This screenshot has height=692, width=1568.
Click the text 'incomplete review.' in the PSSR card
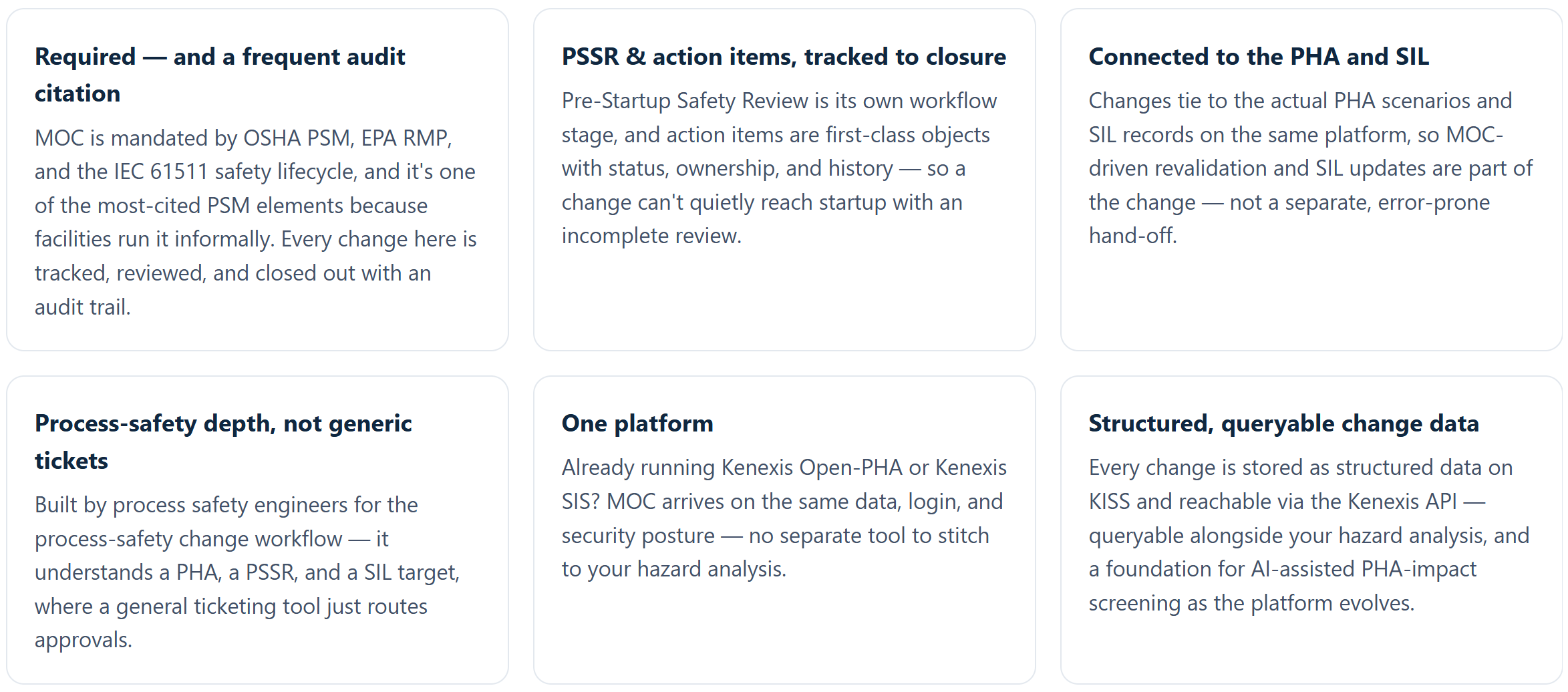[x=651, y=236]
